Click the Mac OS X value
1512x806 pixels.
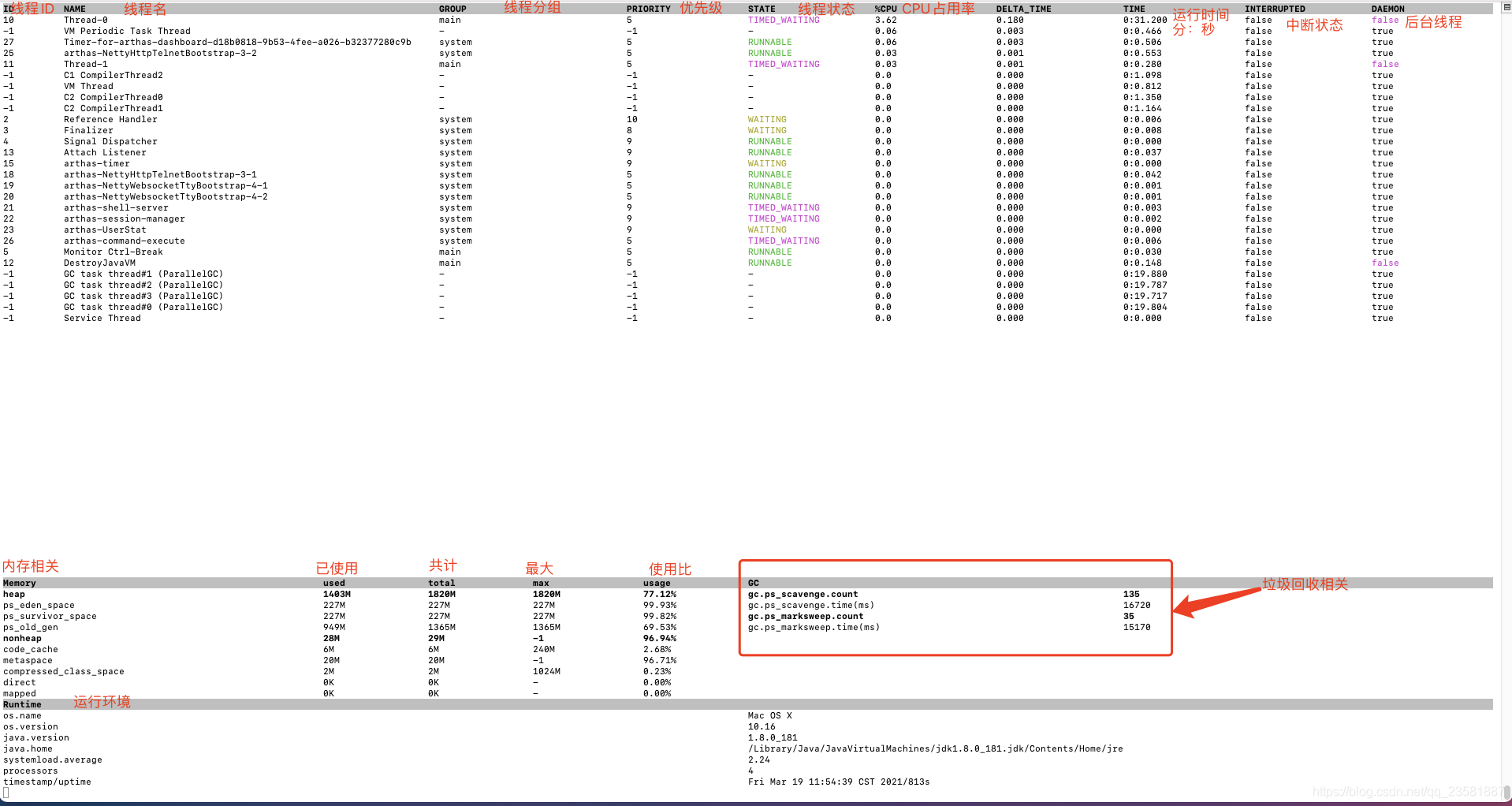[x=770, y=716]
